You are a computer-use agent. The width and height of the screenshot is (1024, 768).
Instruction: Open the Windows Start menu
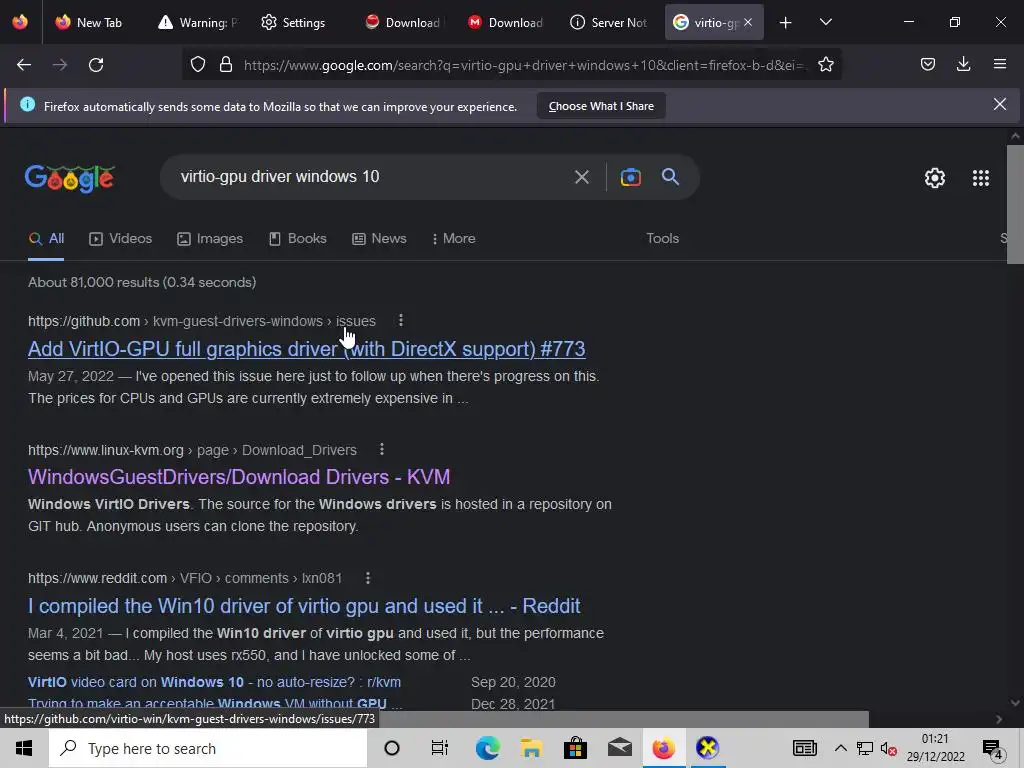[24, 748]
